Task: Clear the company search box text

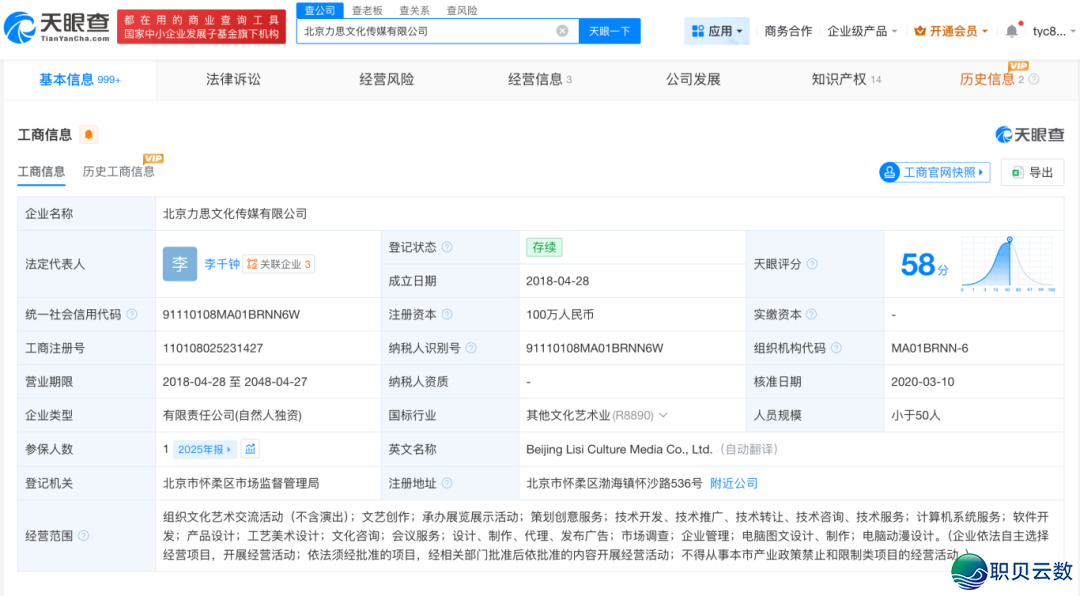Action: [562, 31]
